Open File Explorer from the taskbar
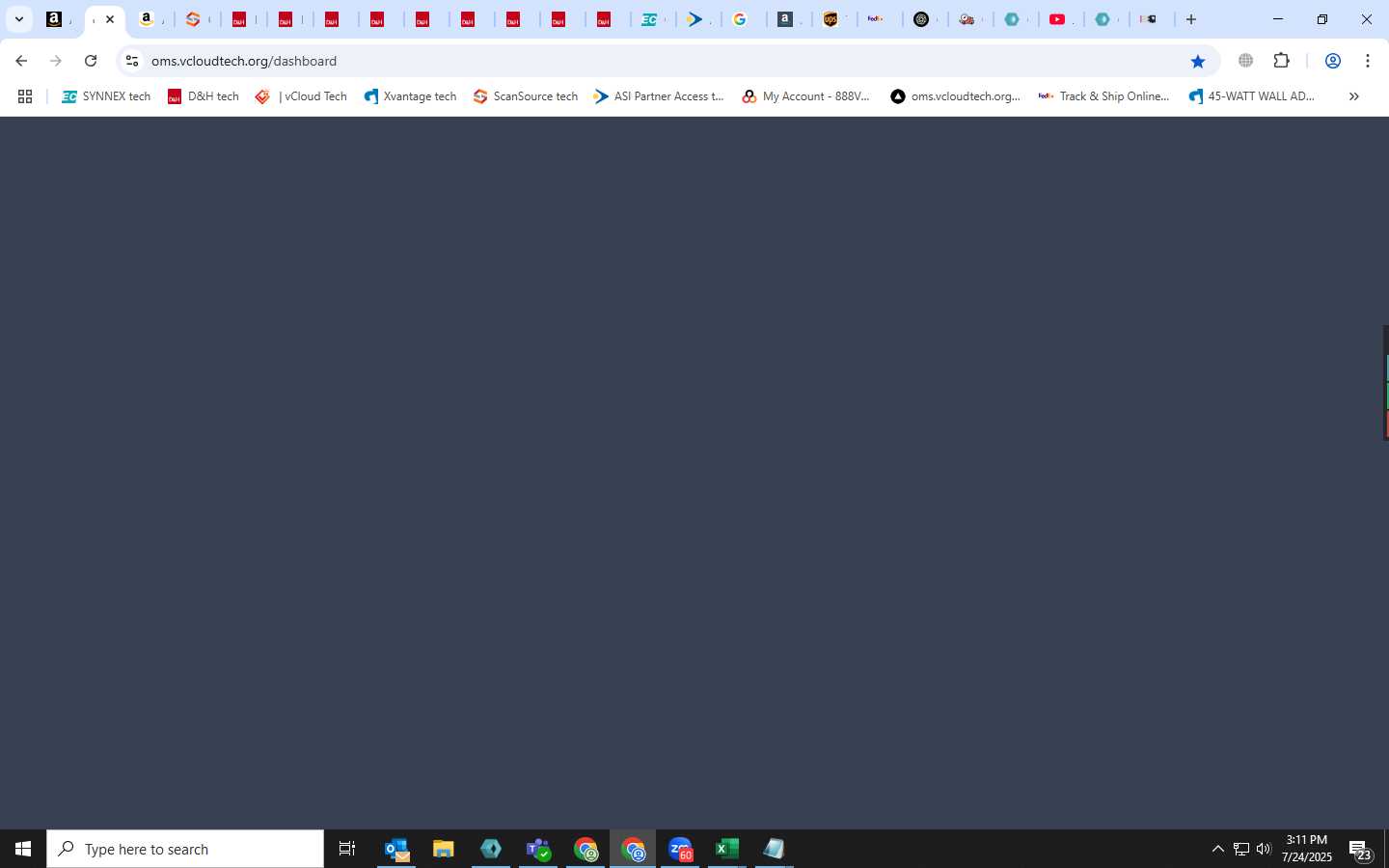The height and width of the screenshot is (868, 1389). point(444,849)
